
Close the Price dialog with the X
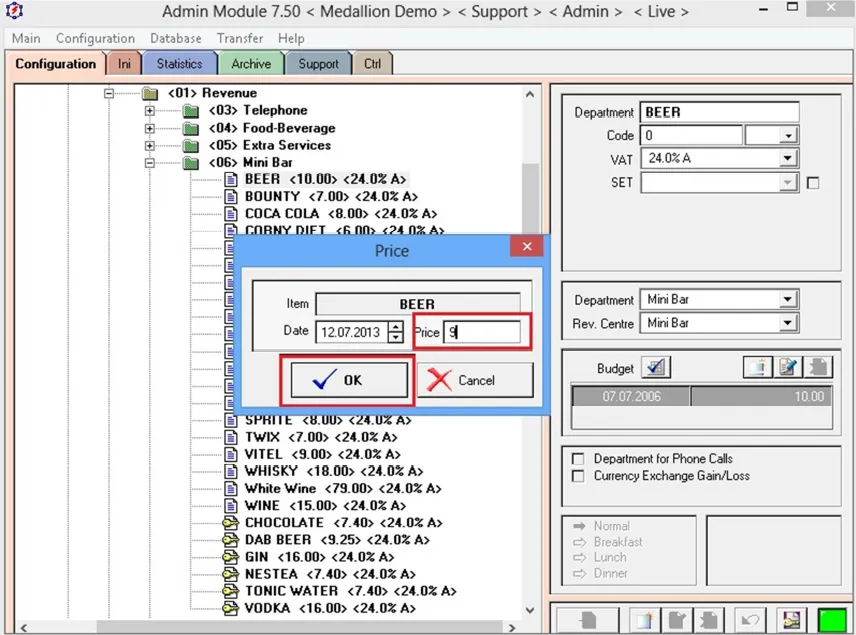coord(527,246)
